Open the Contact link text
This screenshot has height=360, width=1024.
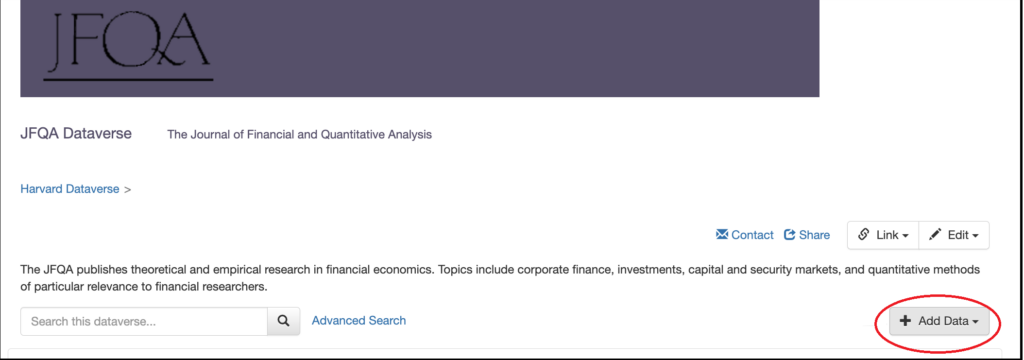(x=752, y=235)
